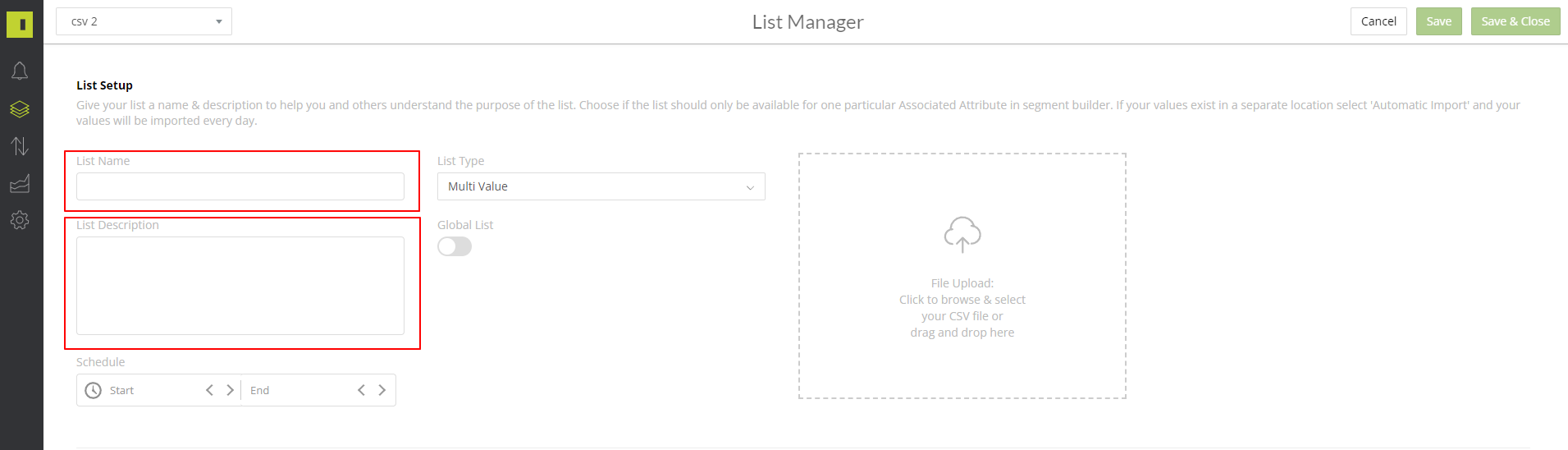Click into the List Name field
Image resolution: width=1568 pixels, height=450 pixels.
pyautogui.click(x=240, y=186)
